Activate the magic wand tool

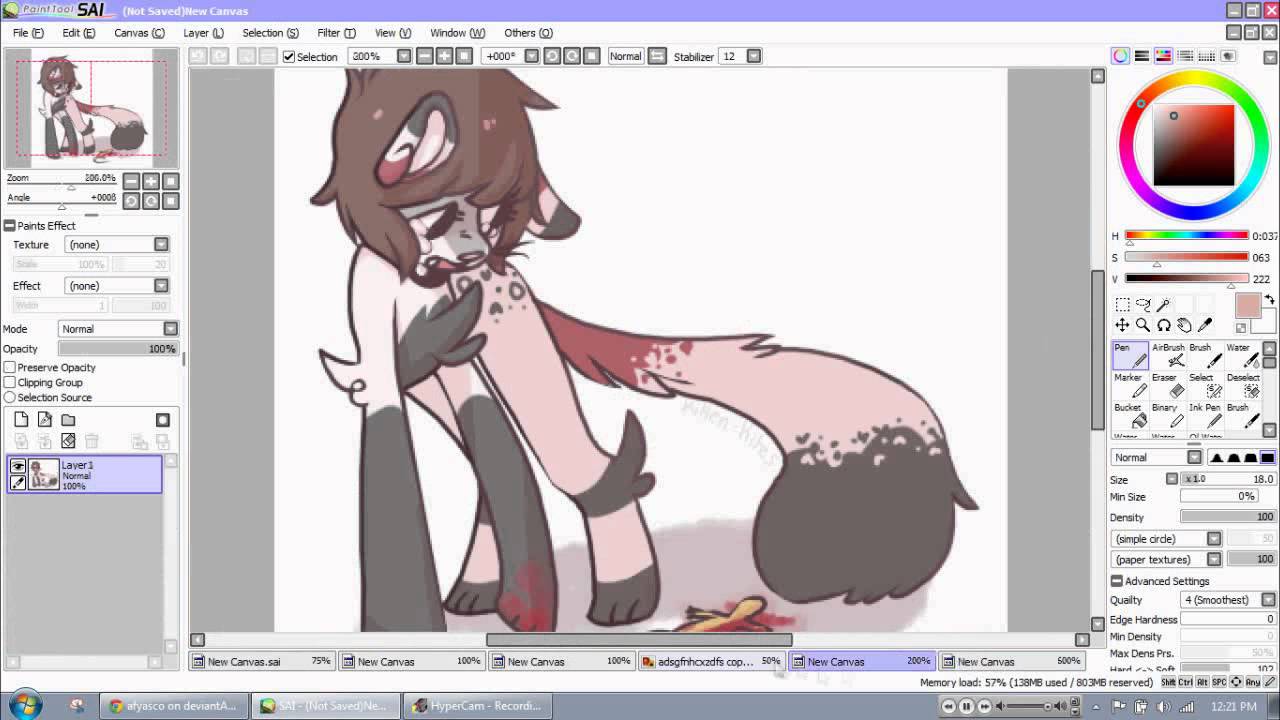[x=1164, y=305]
